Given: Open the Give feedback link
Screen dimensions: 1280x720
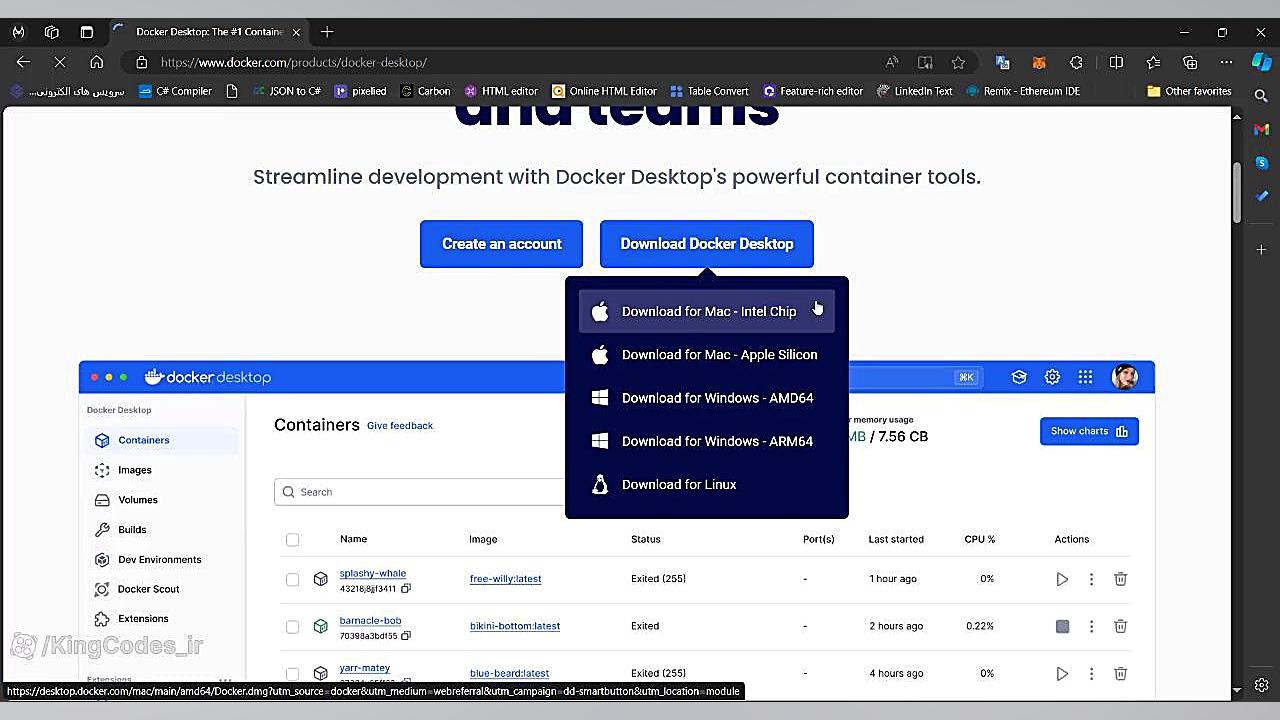Looking at the screenshot, I should (400, 426).
